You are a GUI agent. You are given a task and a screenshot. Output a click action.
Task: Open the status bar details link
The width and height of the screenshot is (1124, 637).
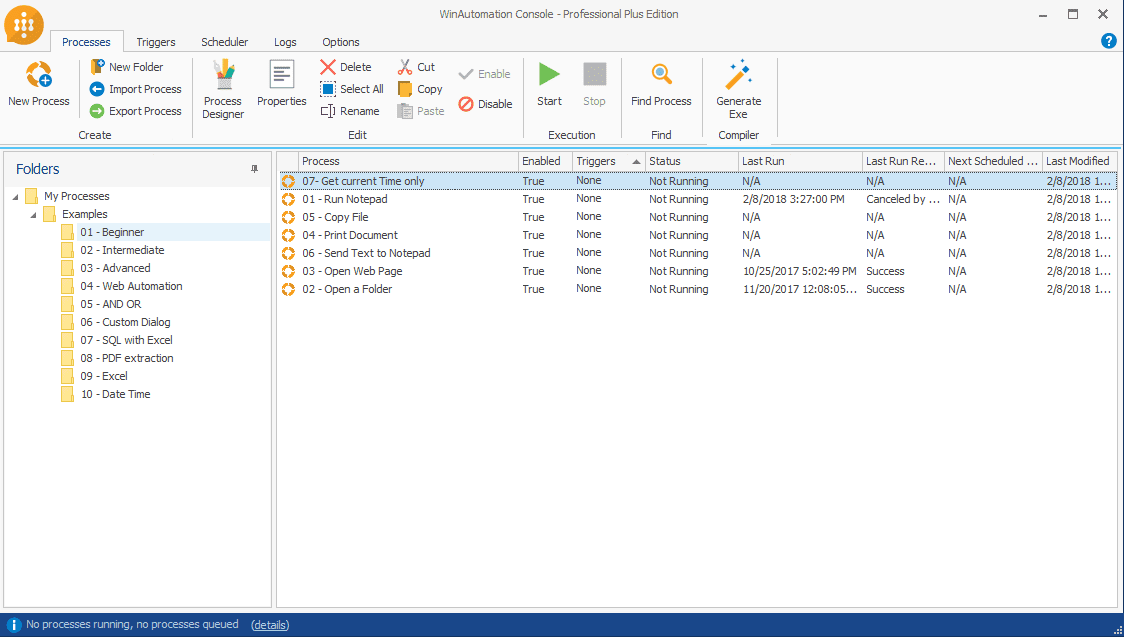point(270,625)
